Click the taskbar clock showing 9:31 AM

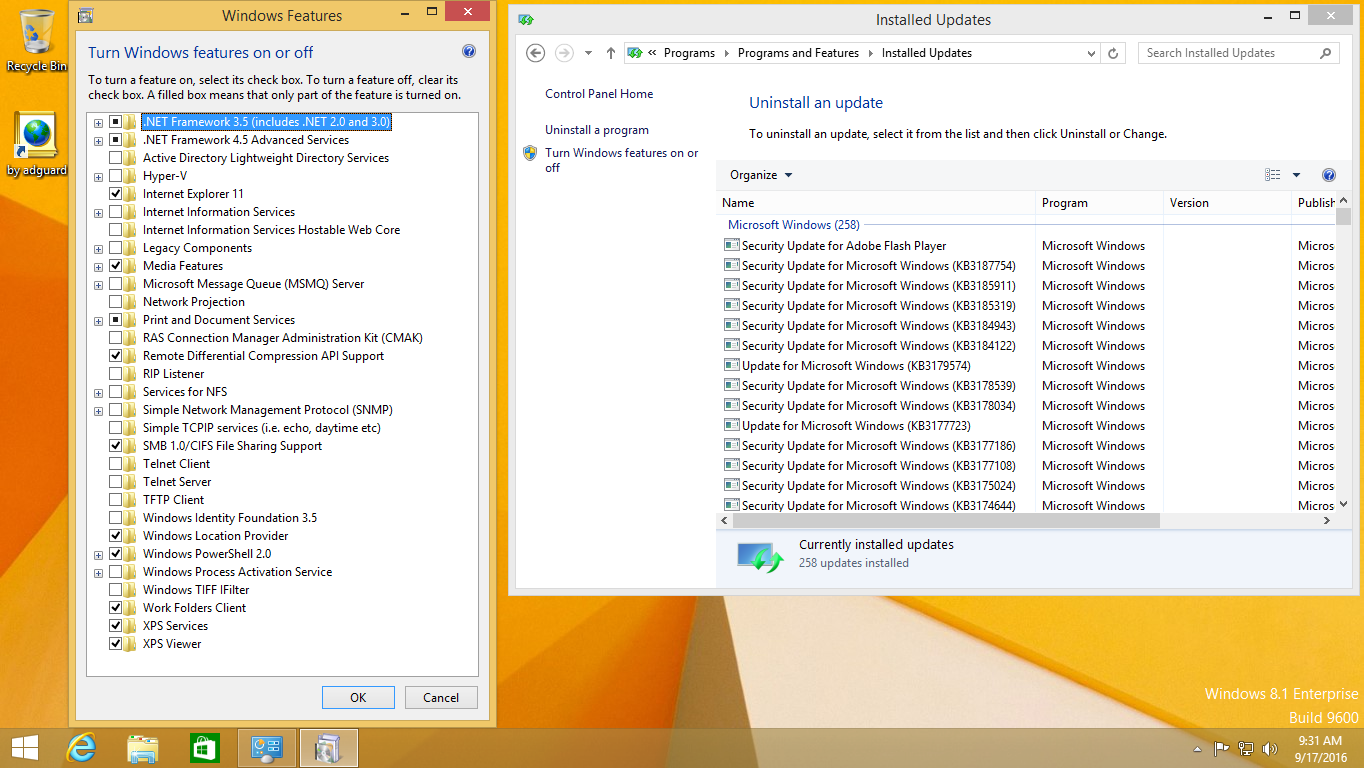coord(1319,748)
